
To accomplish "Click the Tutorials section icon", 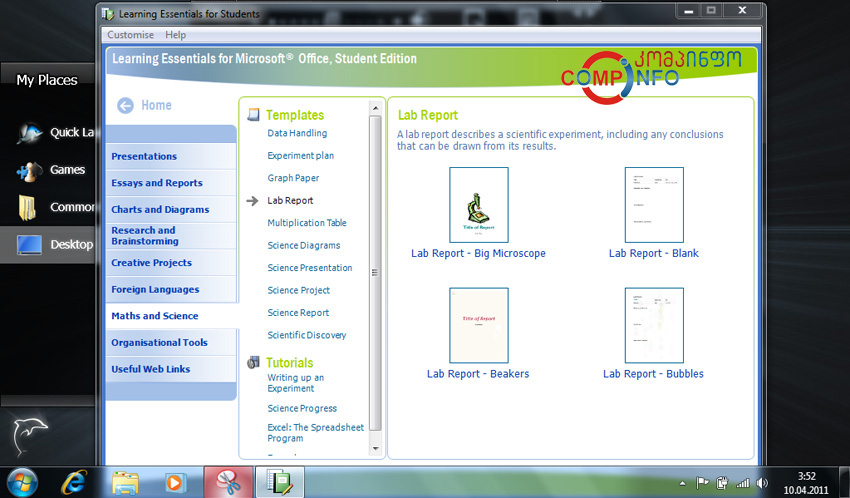I will click(253, 363).
